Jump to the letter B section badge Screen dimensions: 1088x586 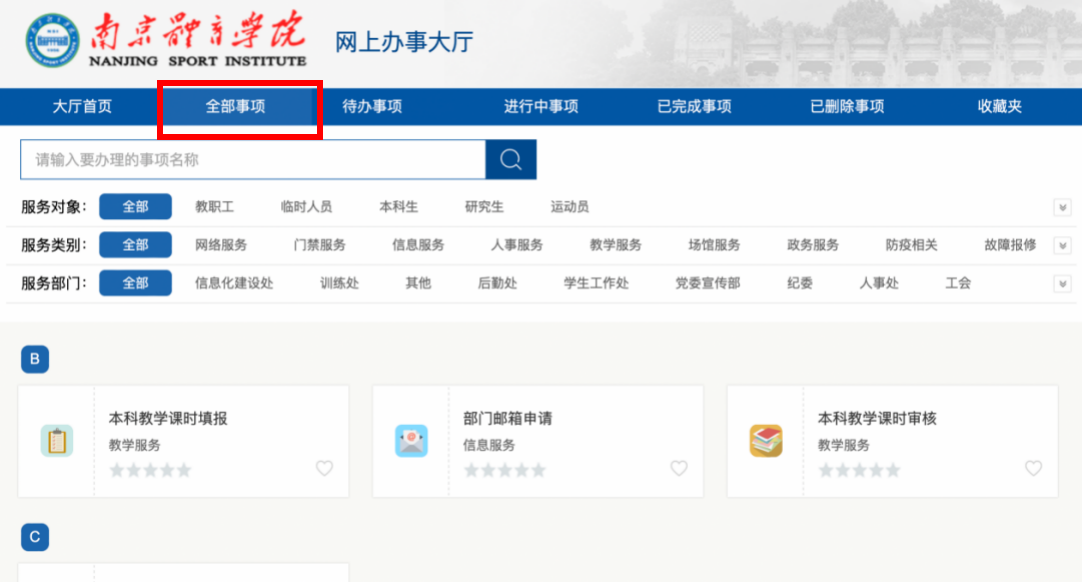(35, 360)
